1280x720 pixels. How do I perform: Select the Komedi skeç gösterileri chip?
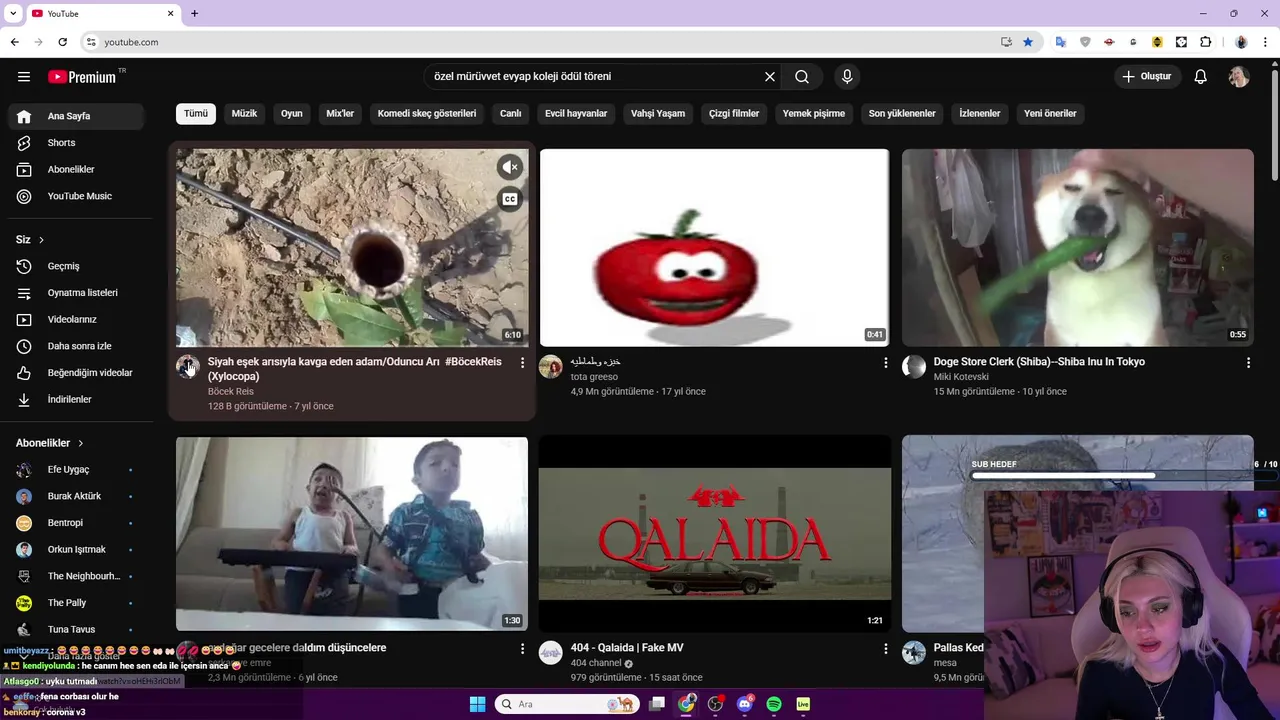click(427, 114)
